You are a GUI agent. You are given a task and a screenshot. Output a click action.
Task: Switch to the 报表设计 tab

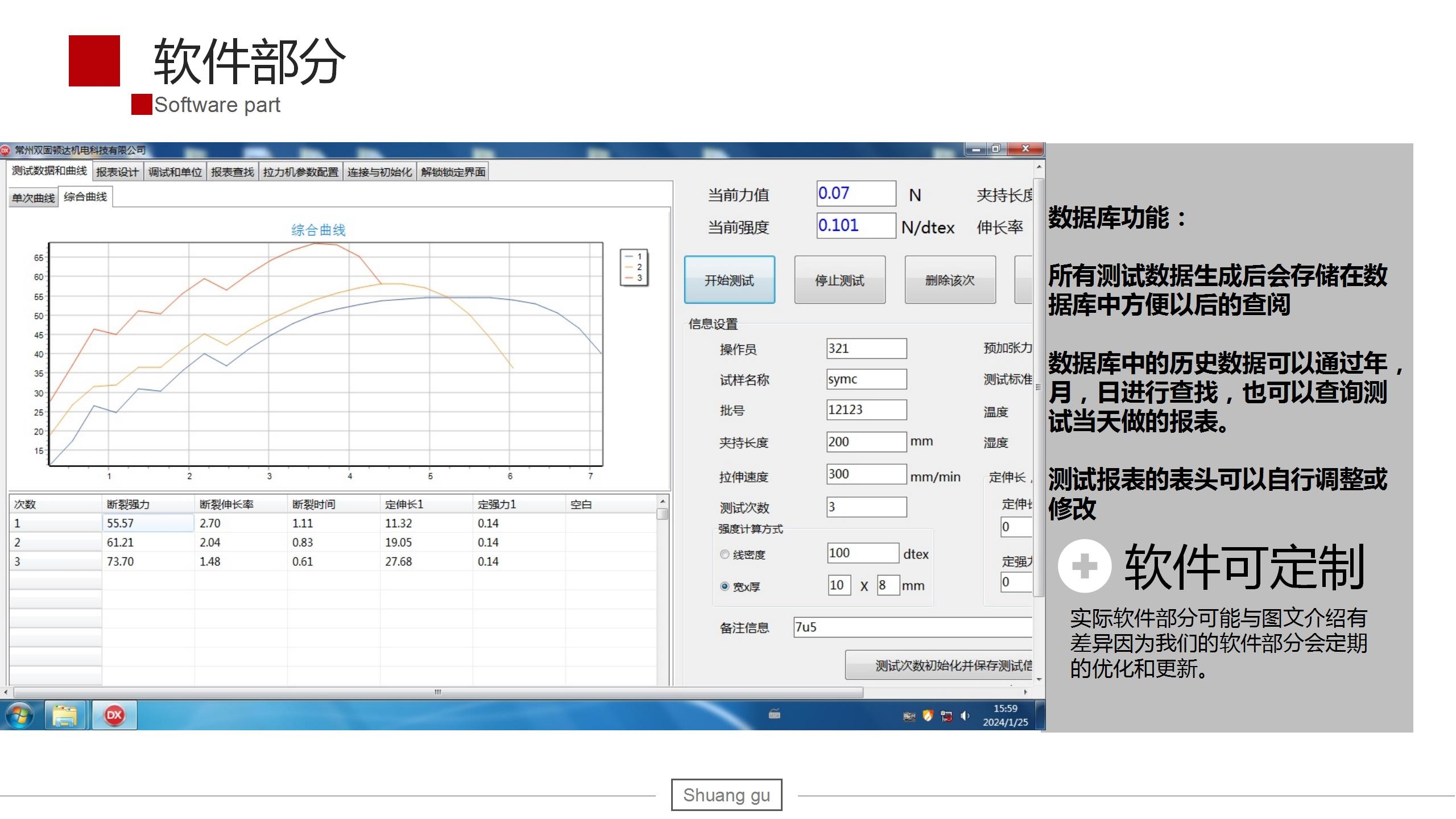tap(117, 172)
